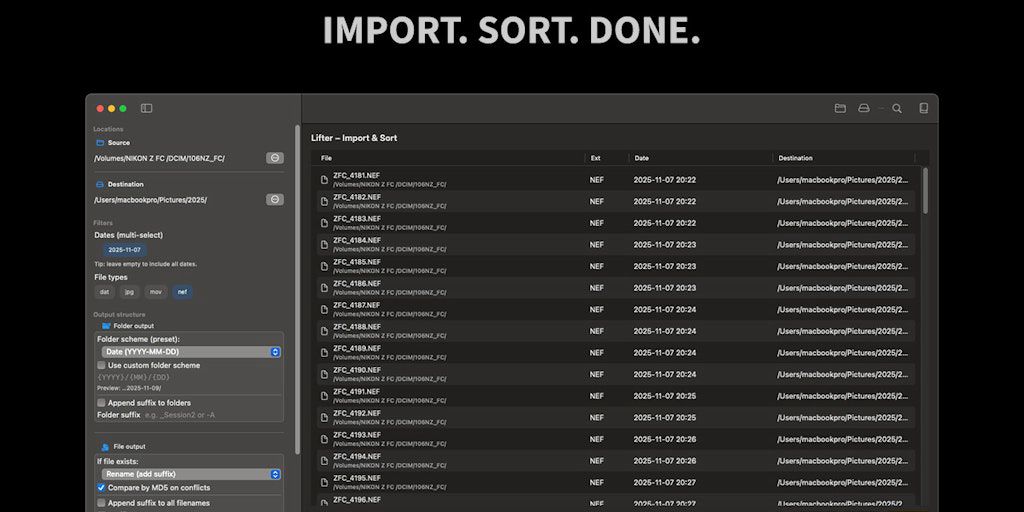1024x512 pixels.
Task: Clear the Destination path with its minus button
Action: coord(275,199)
